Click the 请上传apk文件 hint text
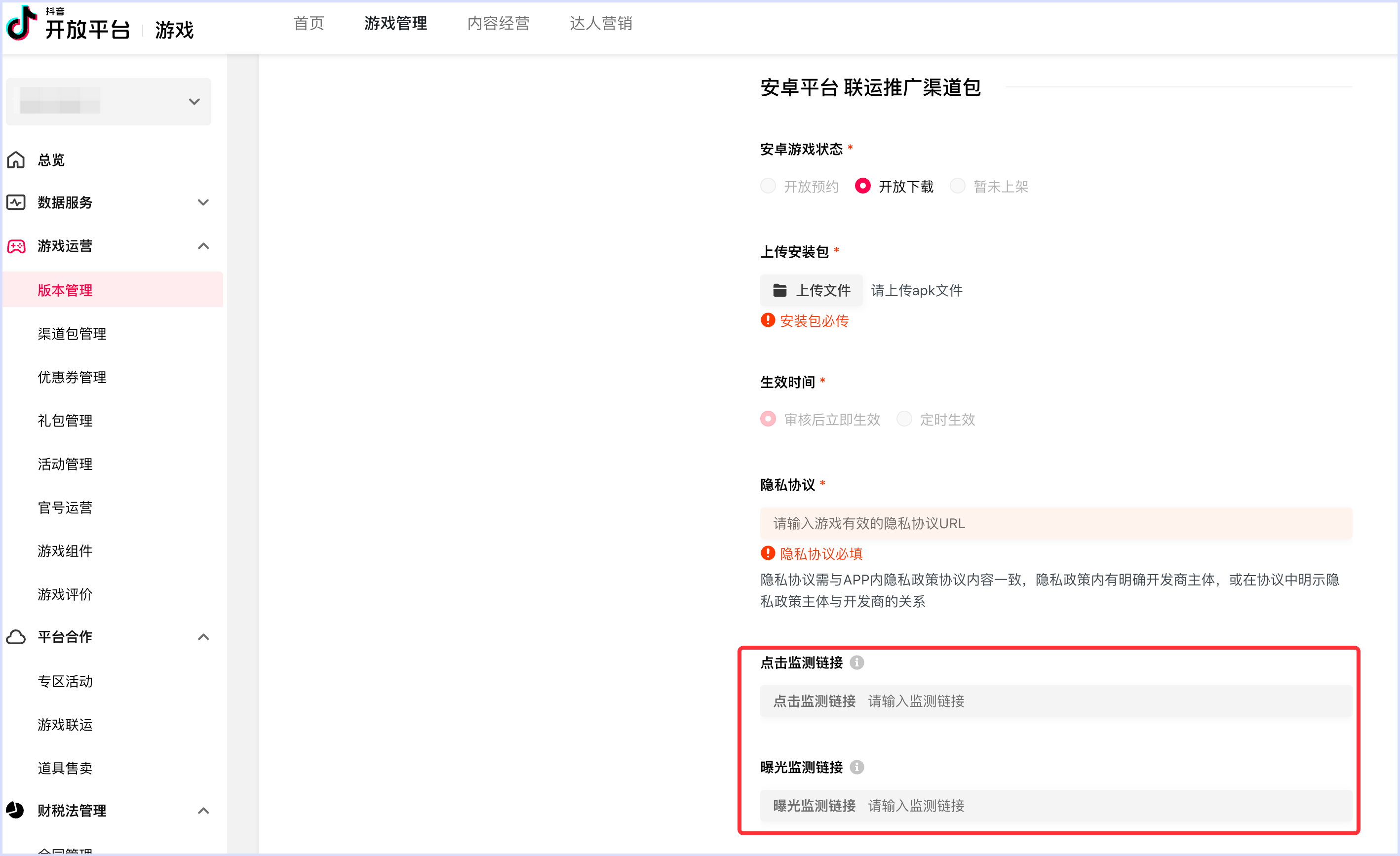The width and height of the screenshot is (1400, 856). (x=917, y=291)
